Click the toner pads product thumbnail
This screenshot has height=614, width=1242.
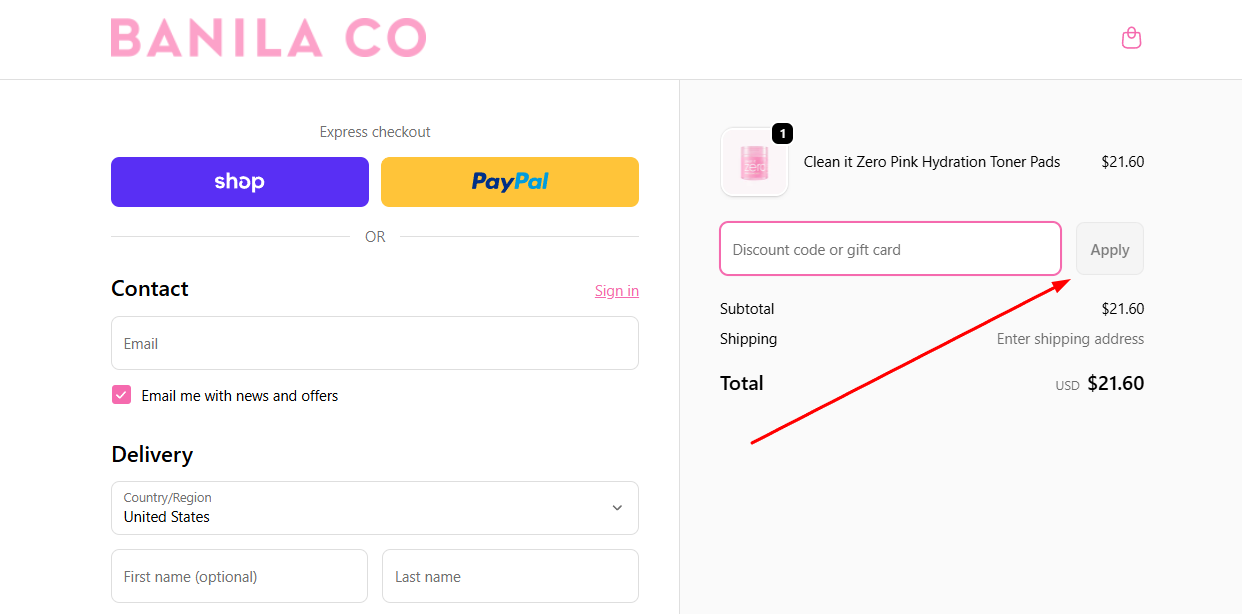(x=754, y=162)
